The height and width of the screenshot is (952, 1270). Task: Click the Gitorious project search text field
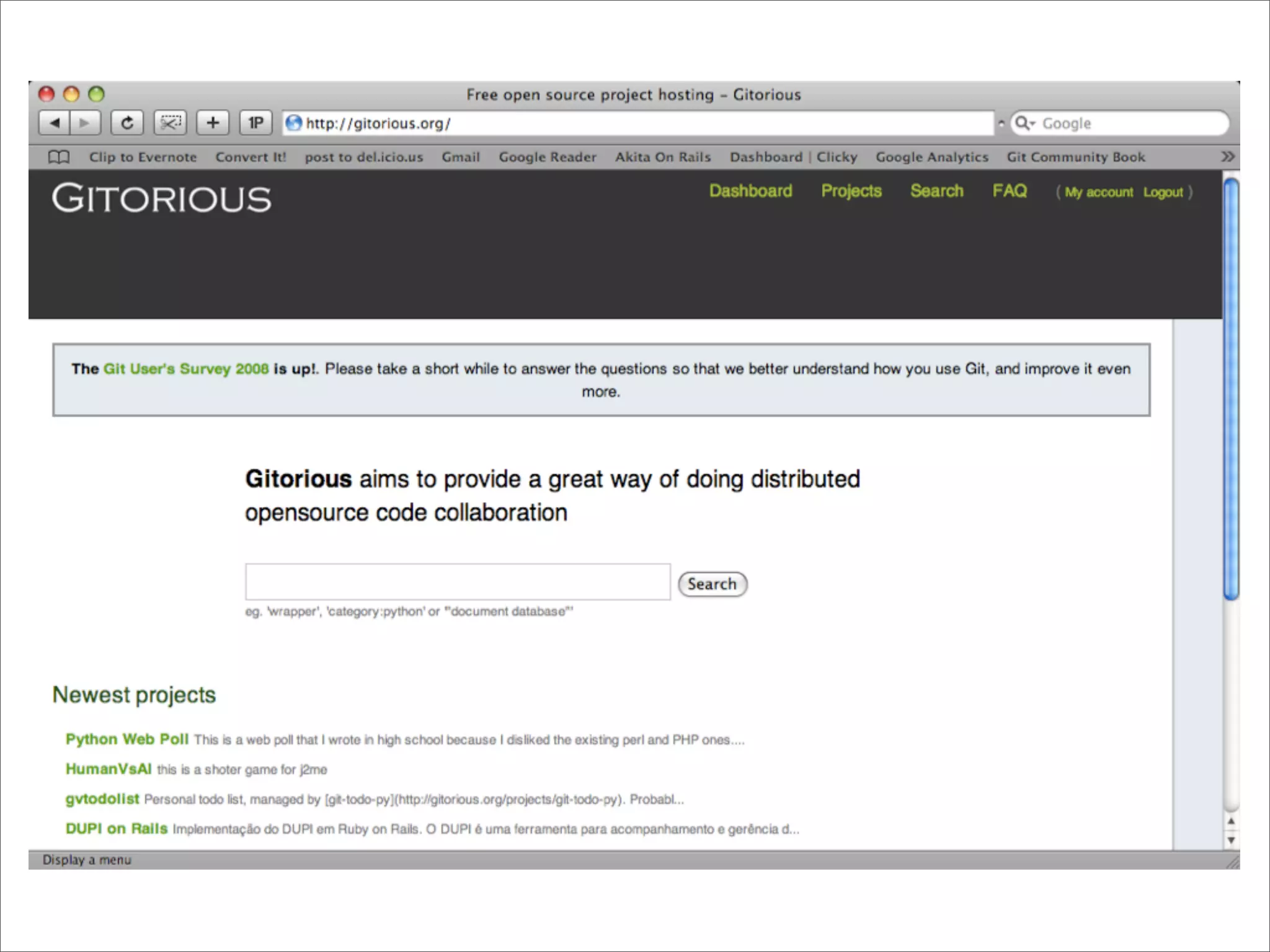point(458,582)
